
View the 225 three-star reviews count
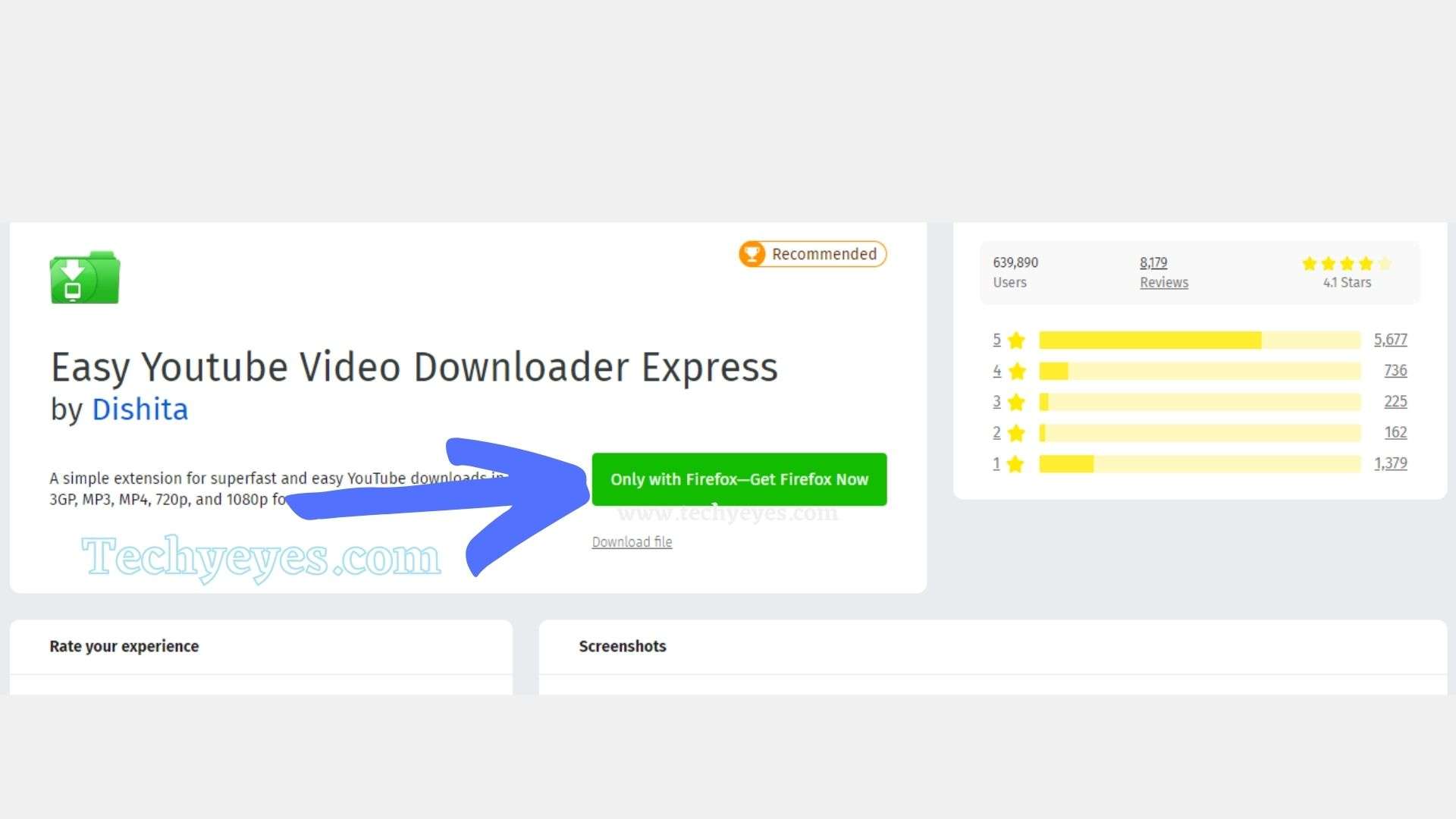pos(1395,402)
